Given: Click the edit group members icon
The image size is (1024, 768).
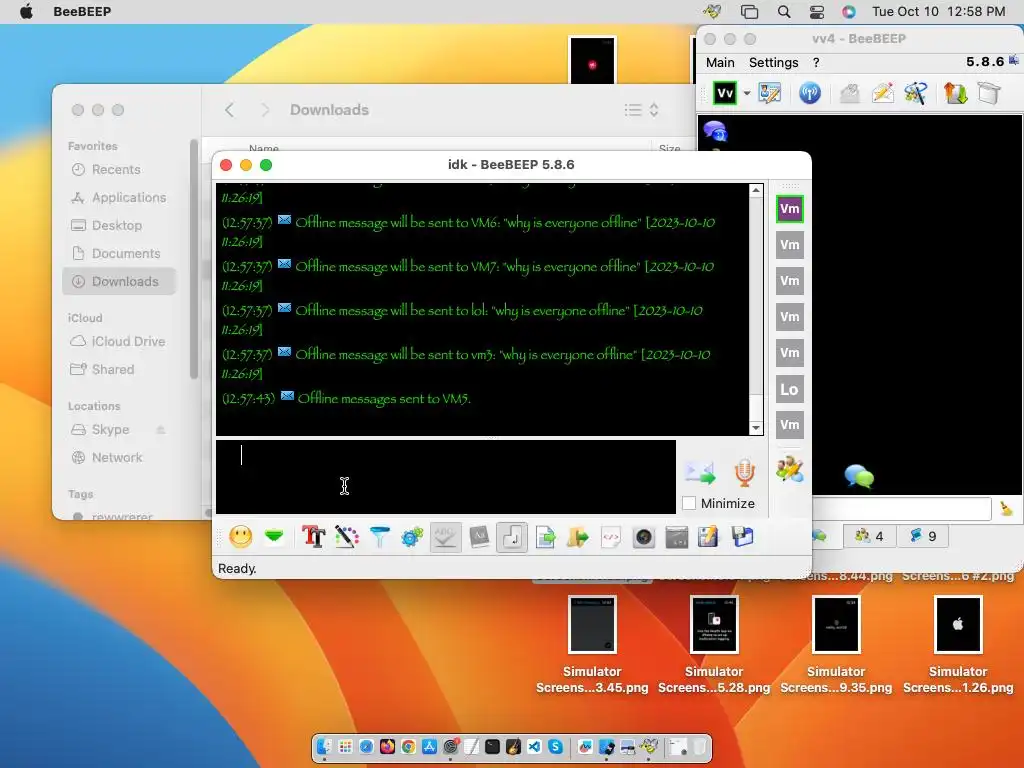Looking at the screenshot, I should point(790,470).
